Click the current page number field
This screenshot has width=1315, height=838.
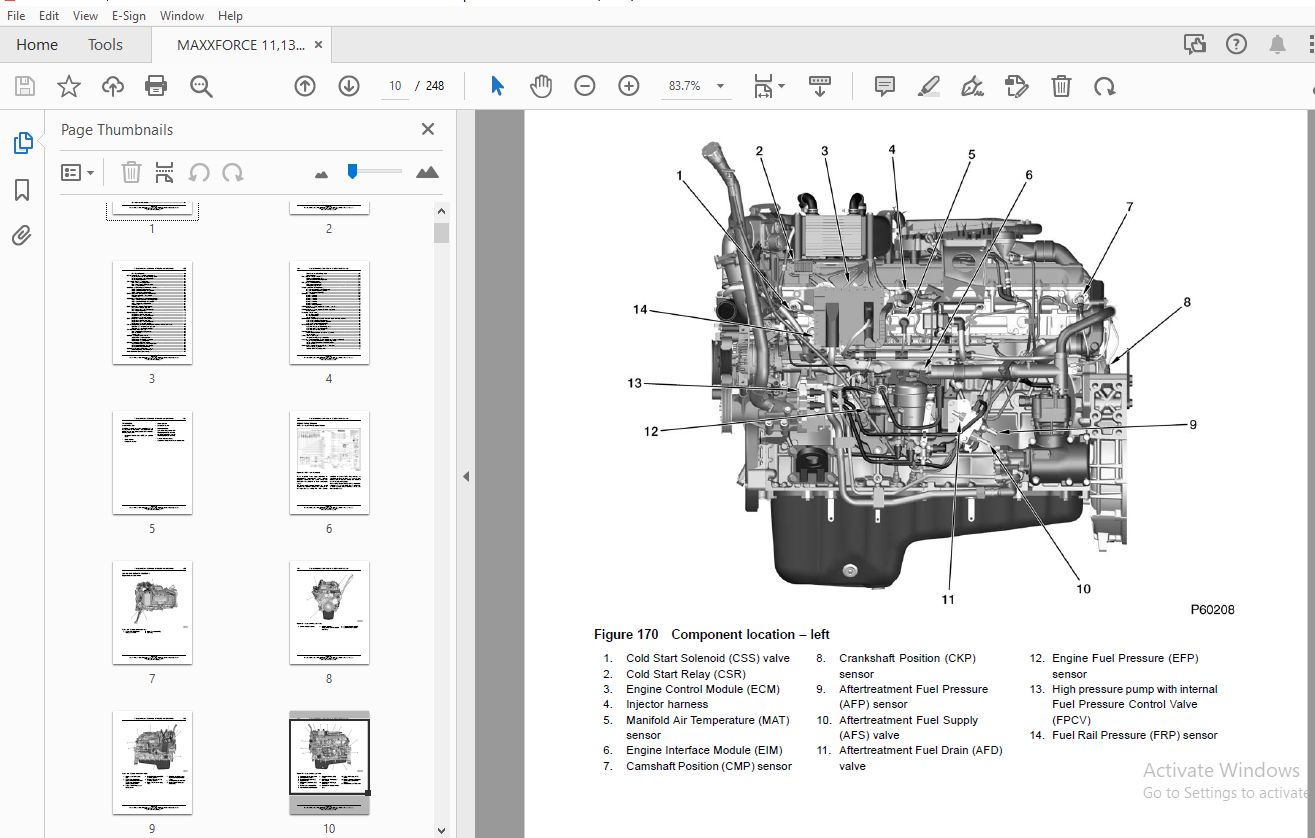(x=395, y=86)
